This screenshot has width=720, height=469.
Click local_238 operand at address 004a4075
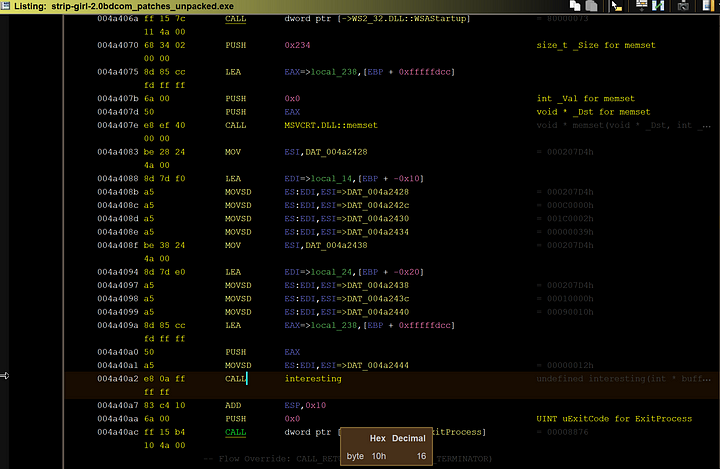[334, 72]
